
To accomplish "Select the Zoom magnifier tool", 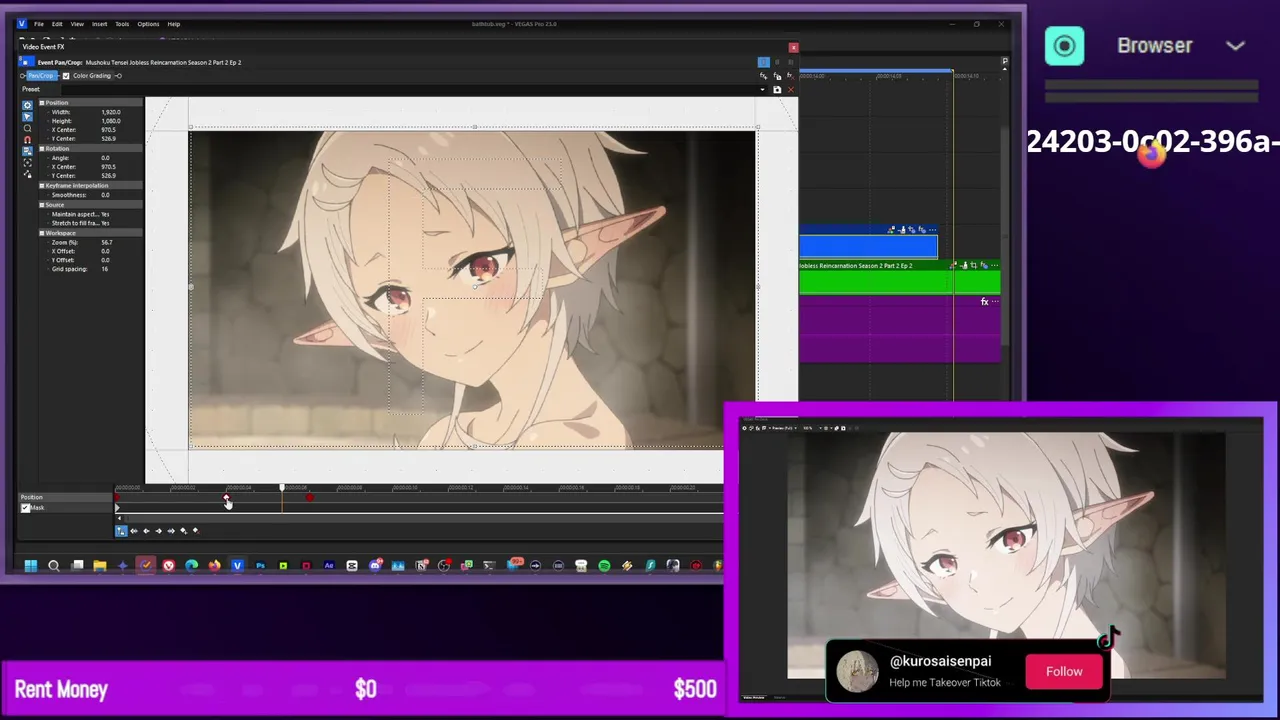I will [x=27, y=128].
